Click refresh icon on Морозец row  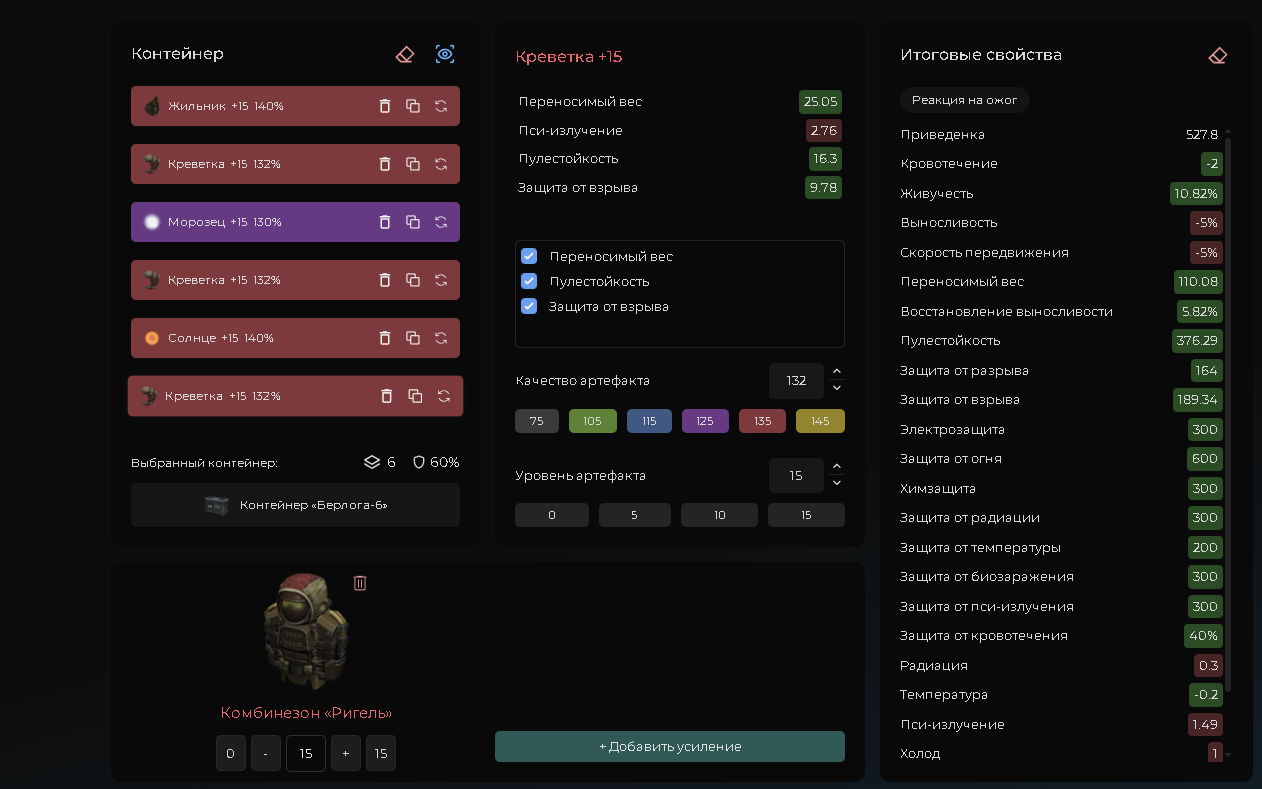point(441,222)
